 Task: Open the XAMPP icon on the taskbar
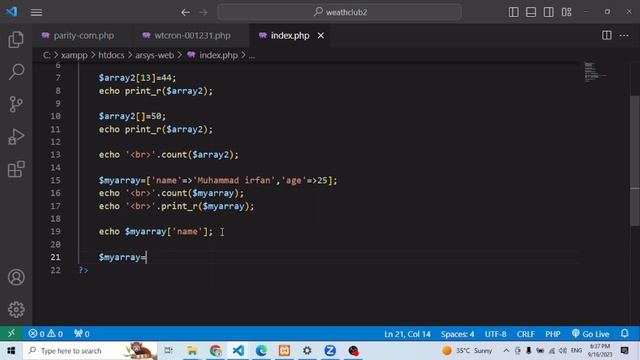284,351
